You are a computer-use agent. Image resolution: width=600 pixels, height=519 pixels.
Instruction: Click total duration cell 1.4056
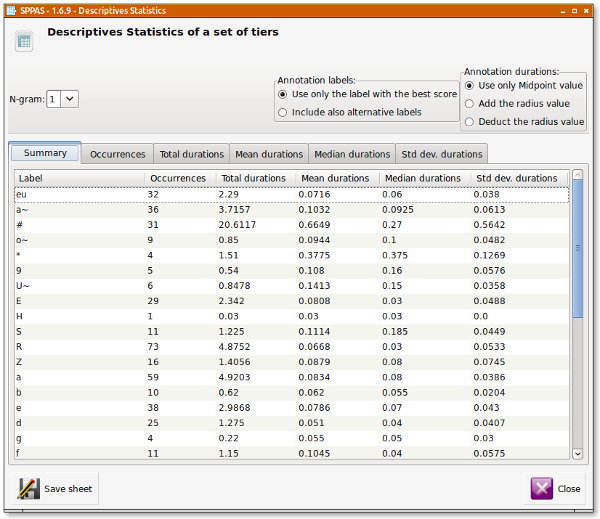tap(235, 362)
